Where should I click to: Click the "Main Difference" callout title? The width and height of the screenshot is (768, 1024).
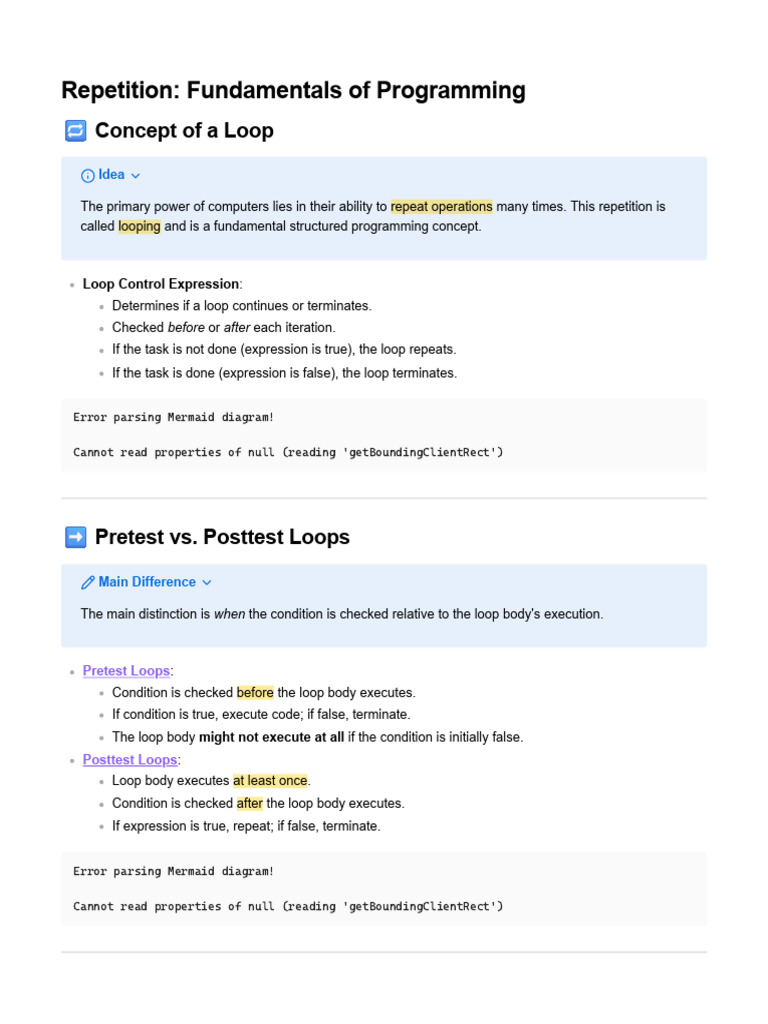(x=147, y=582)
